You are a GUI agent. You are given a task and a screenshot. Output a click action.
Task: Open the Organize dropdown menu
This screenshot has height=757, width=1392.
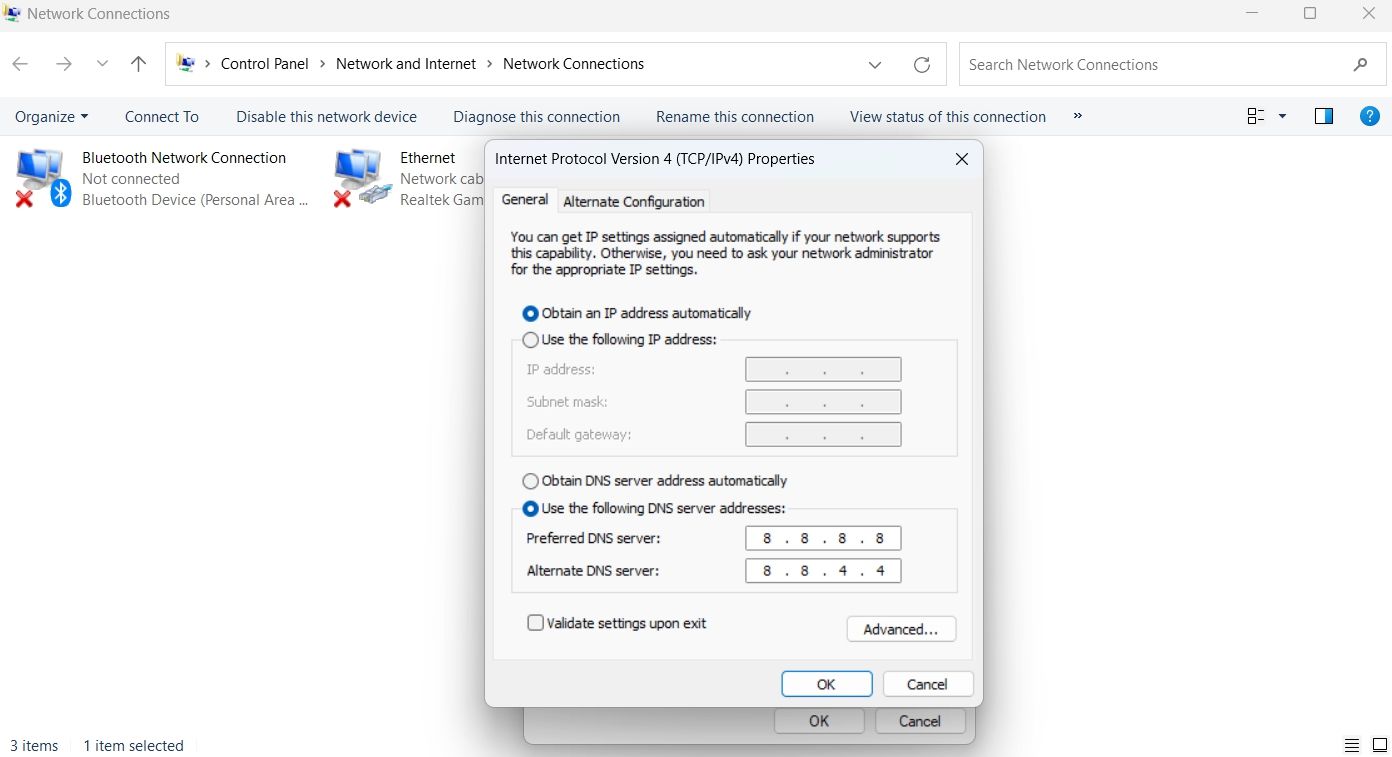[x=51, y=116]
